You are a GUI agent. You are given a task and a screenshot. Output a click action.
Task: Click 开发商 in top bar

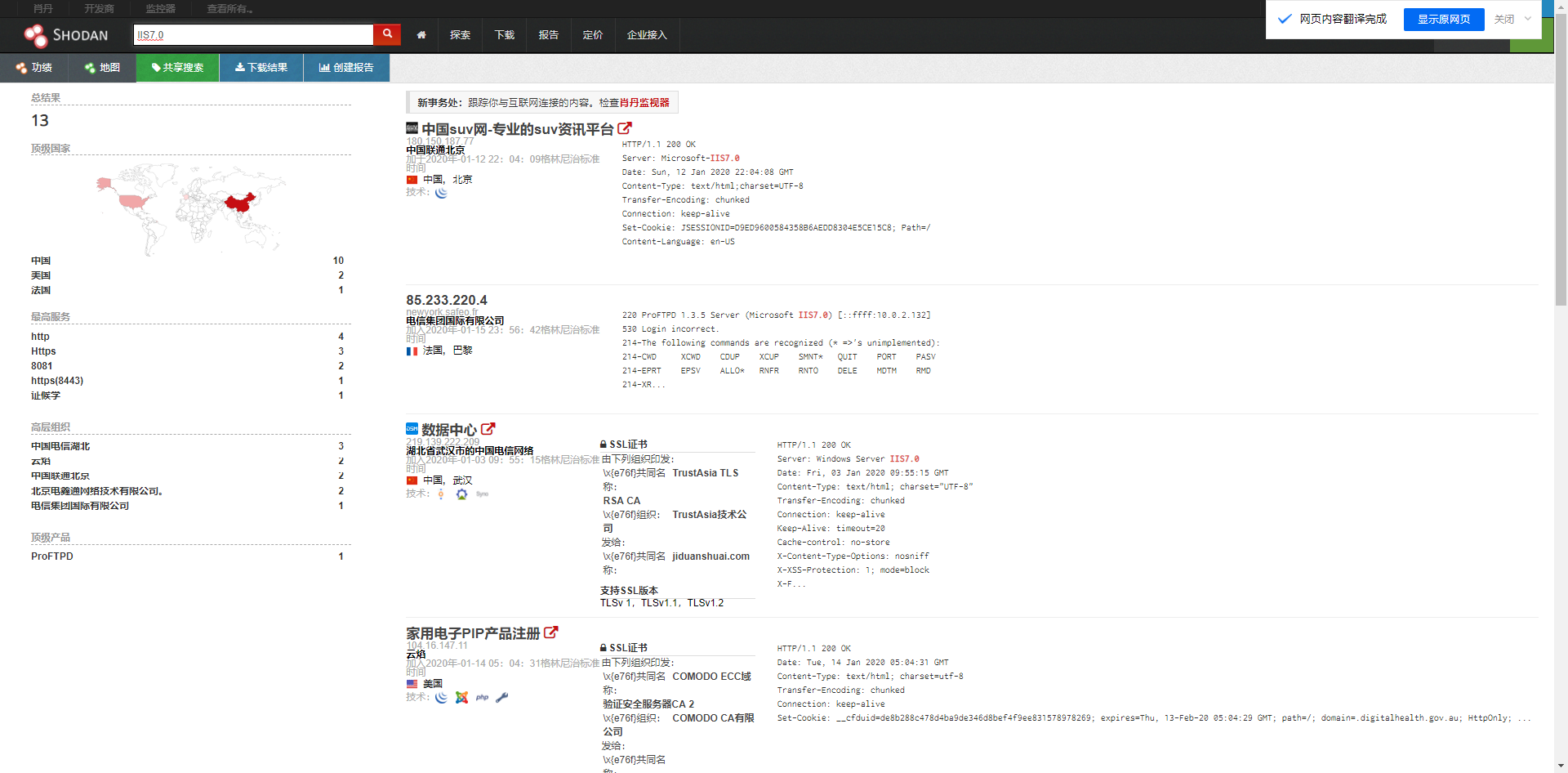tap(100, 9)
